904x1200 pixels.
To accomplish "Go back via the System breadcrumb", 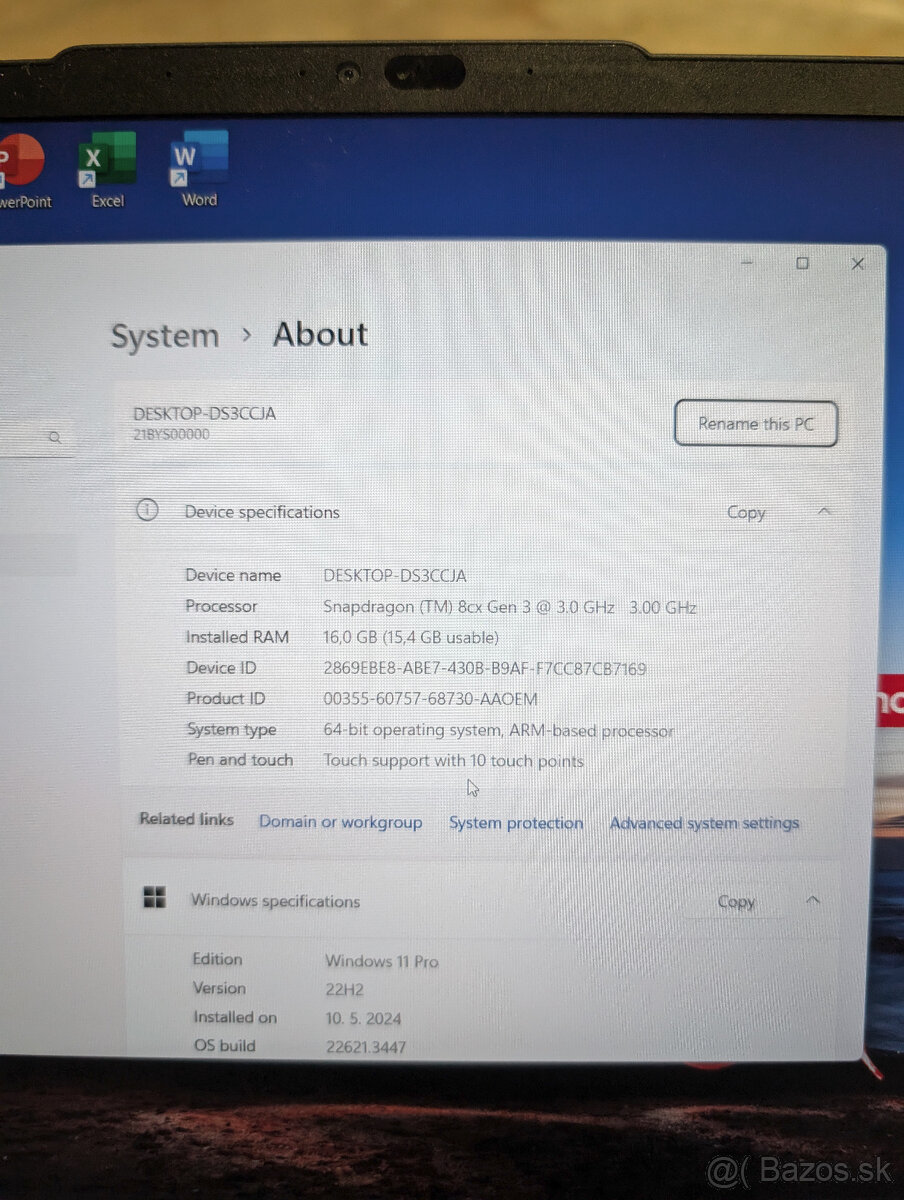I will click(164, 336).
